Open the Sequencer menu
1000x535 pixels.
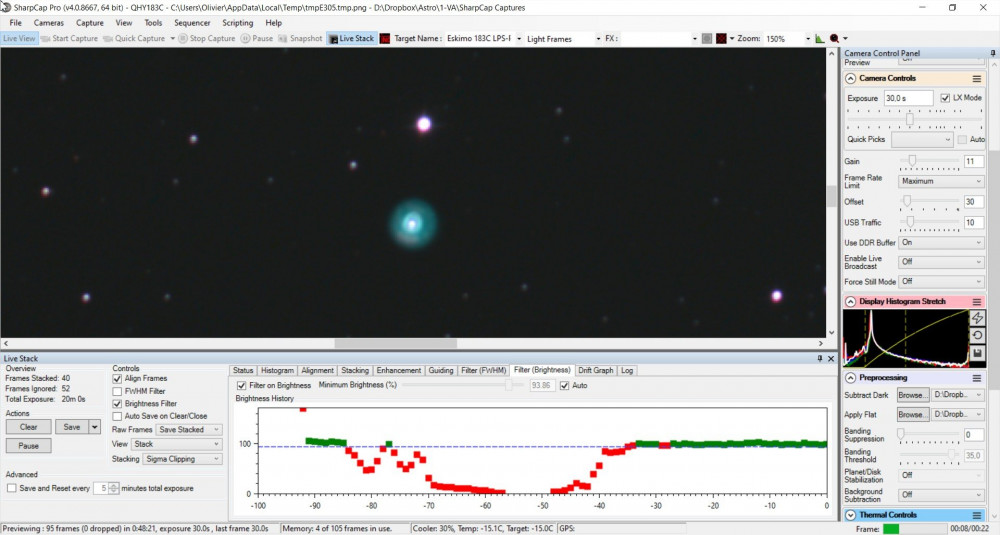[x=192, y=23]
